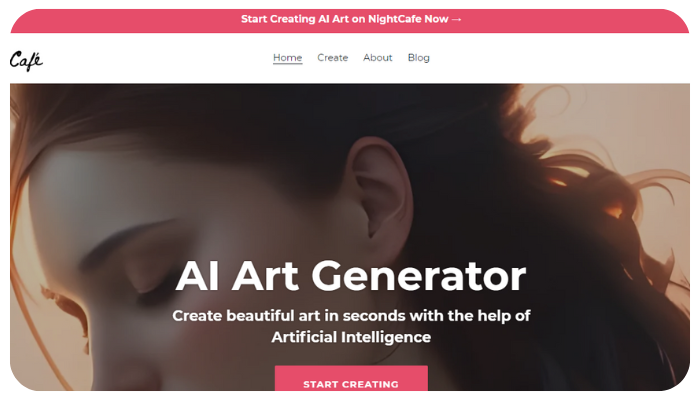Click the word Generator in the headline
The height and width of the screenshot is (400, 700).
point(419,276)
